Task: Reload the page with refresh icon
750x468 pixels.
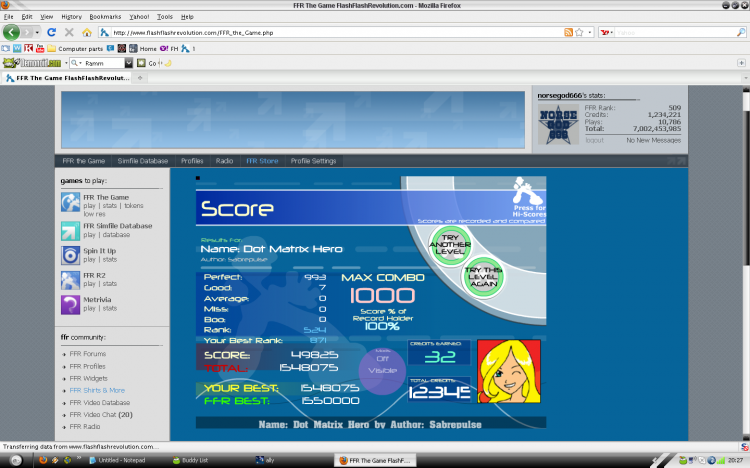Action: [52, 32]
